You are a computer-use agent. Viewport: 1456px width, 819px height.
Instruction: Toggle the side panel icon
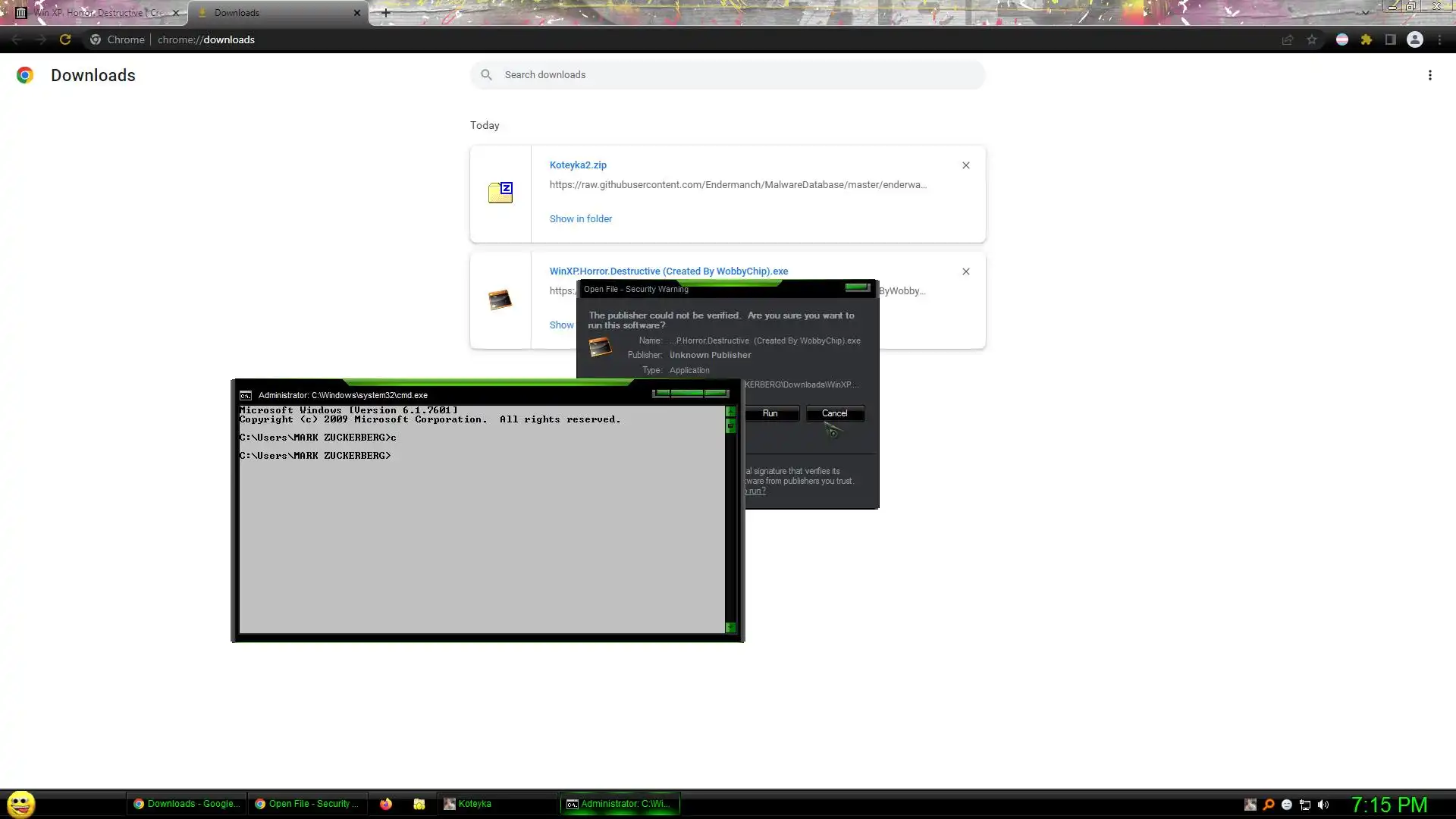tap(1391, 40)
